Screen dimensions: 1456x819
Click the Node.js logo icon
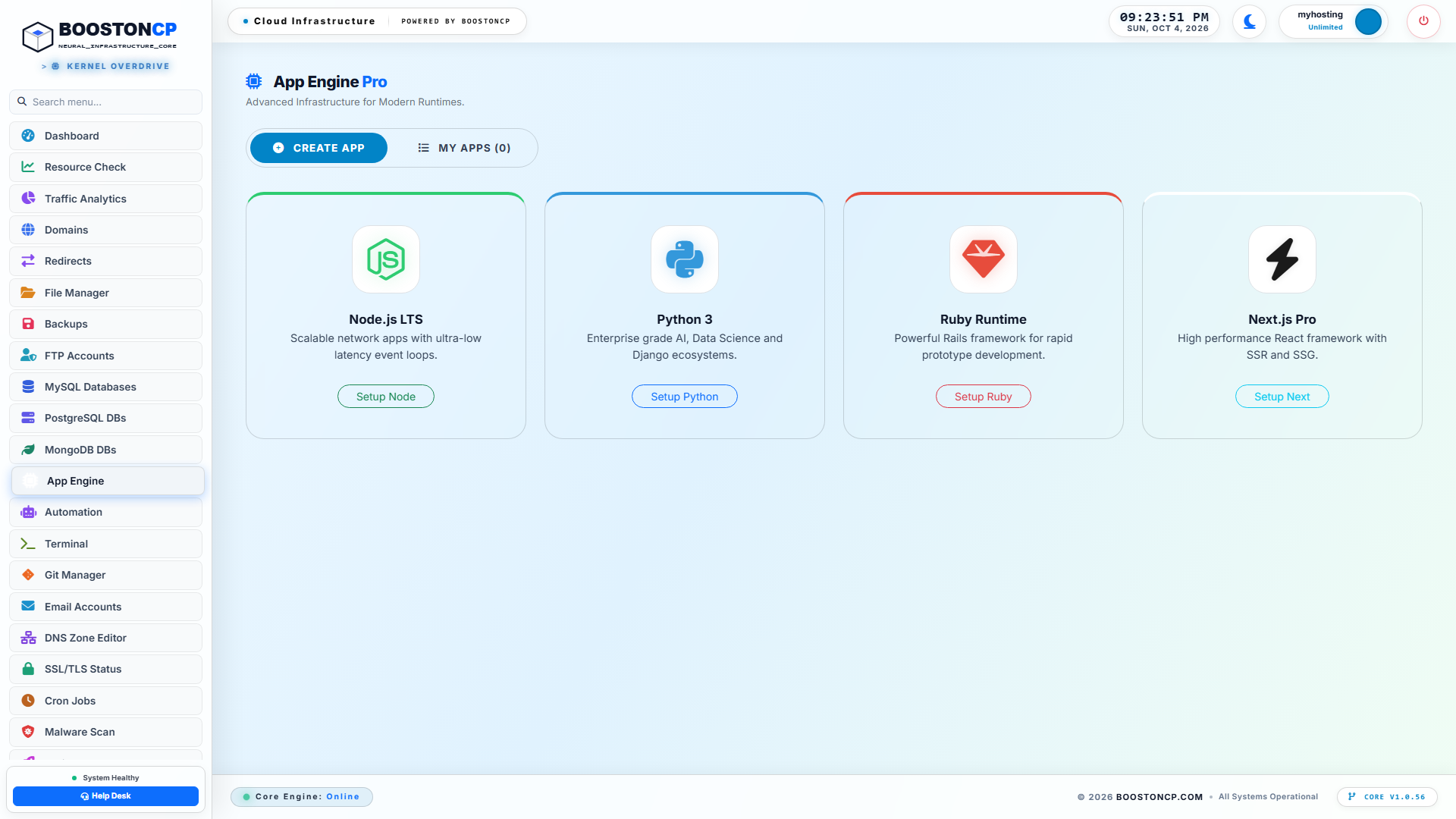[386, 259]
